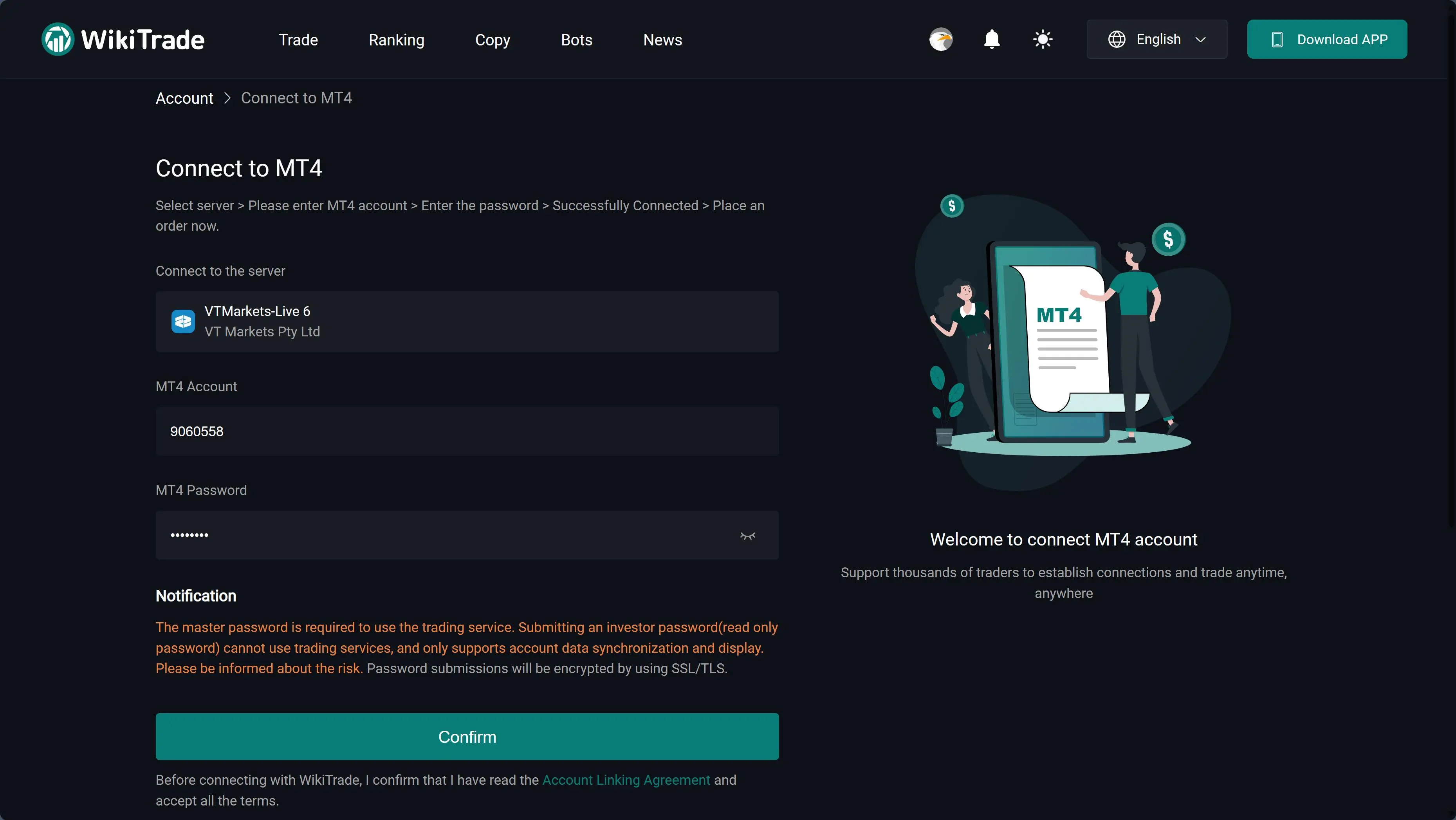Click the Confirm button

pos(467,737)
